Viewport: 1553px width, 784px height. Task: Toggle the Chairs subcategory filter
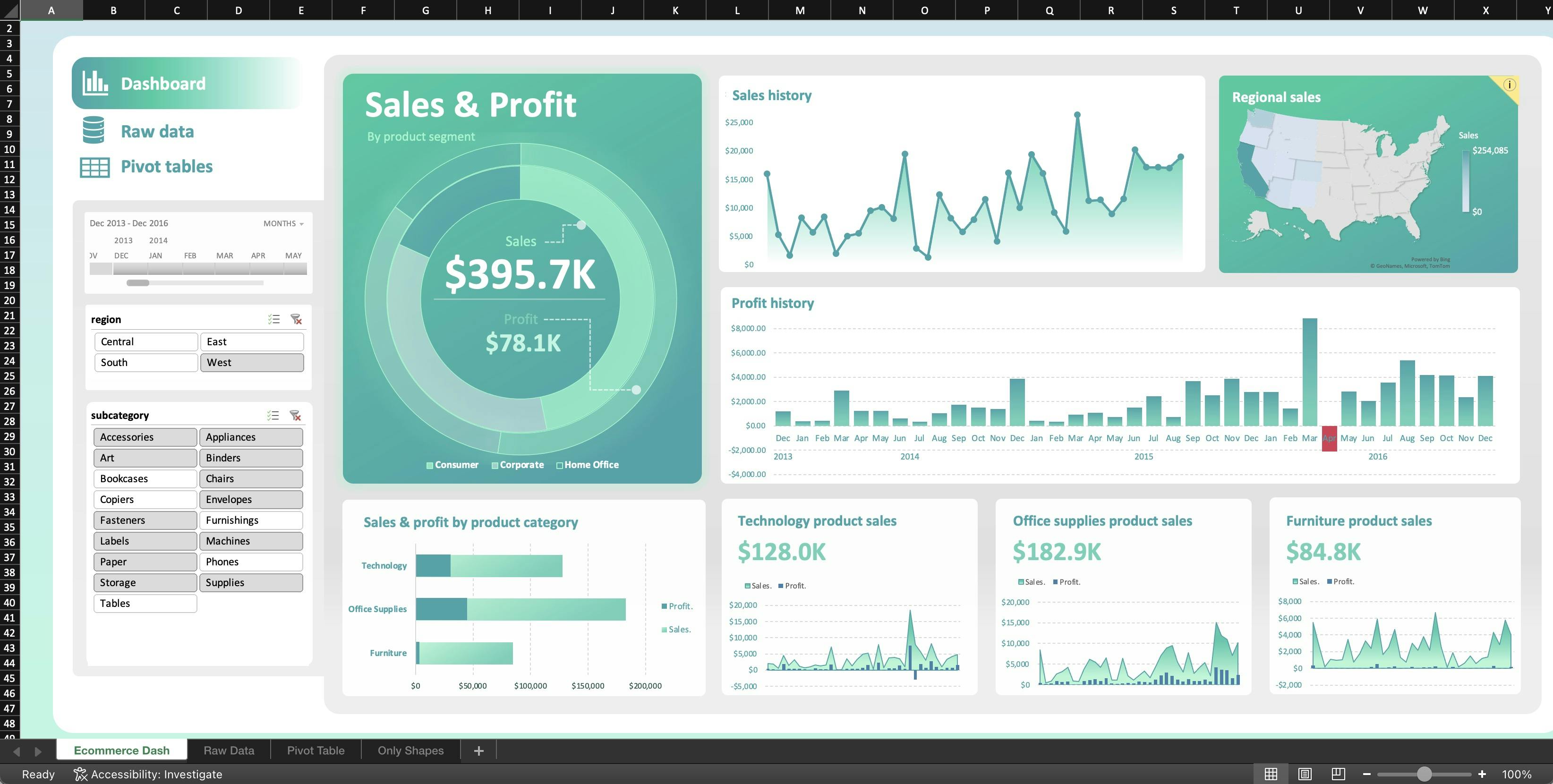click(x=251, y=478)
